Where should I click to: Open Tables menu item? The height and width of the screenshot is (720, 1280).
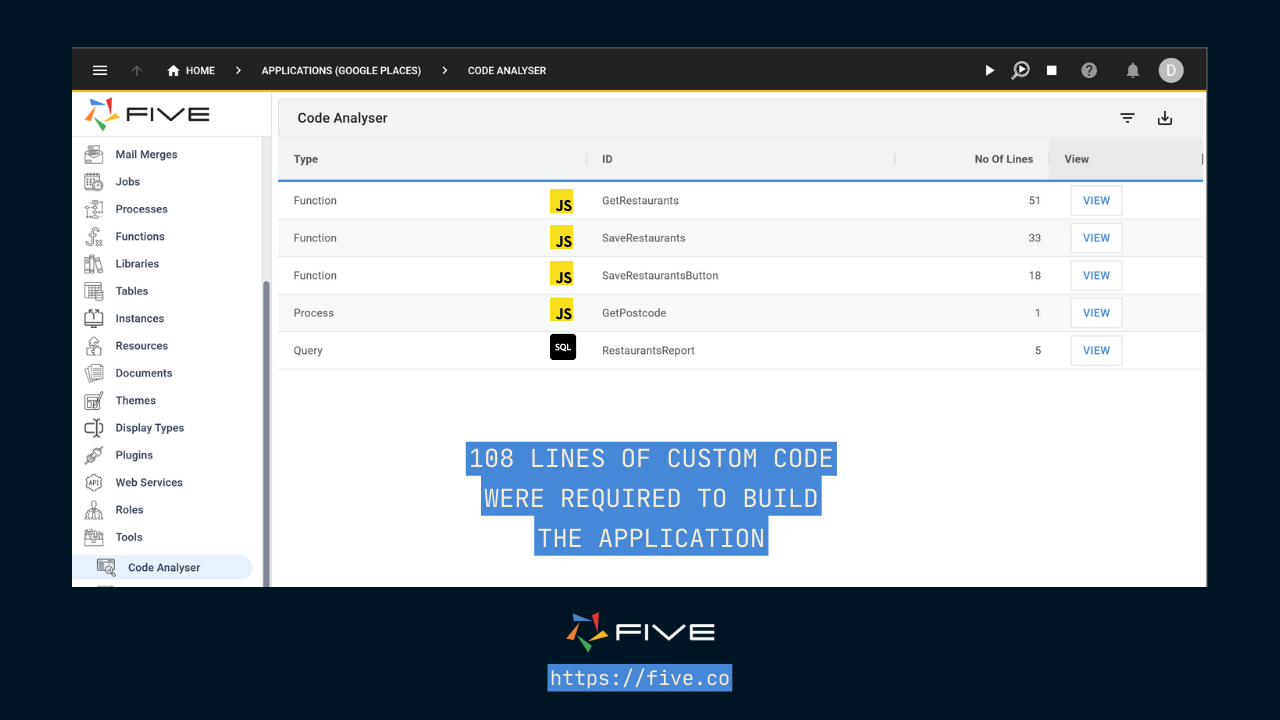[x=132, y=291]
